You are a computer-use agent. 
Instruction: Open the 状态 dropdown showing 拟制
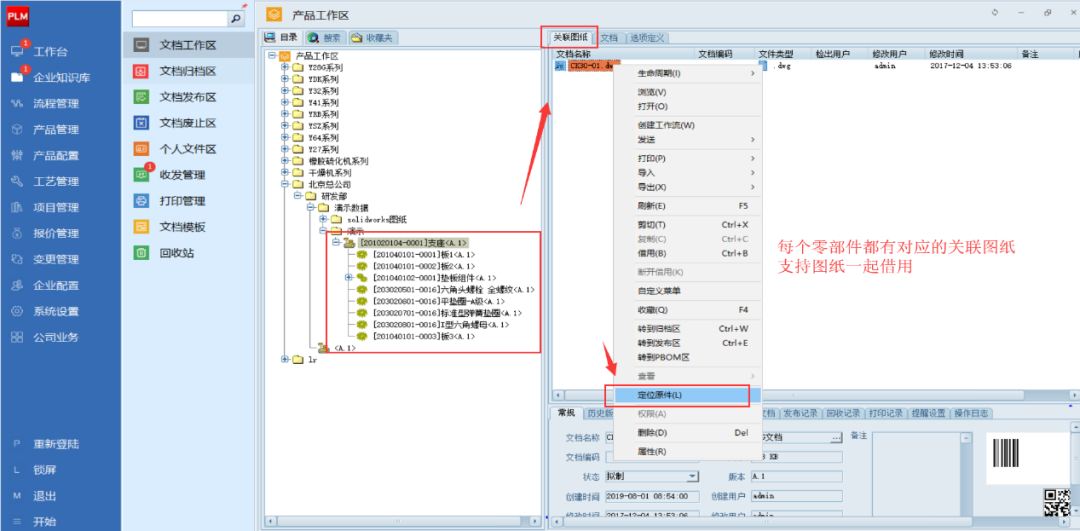point(693,476)
